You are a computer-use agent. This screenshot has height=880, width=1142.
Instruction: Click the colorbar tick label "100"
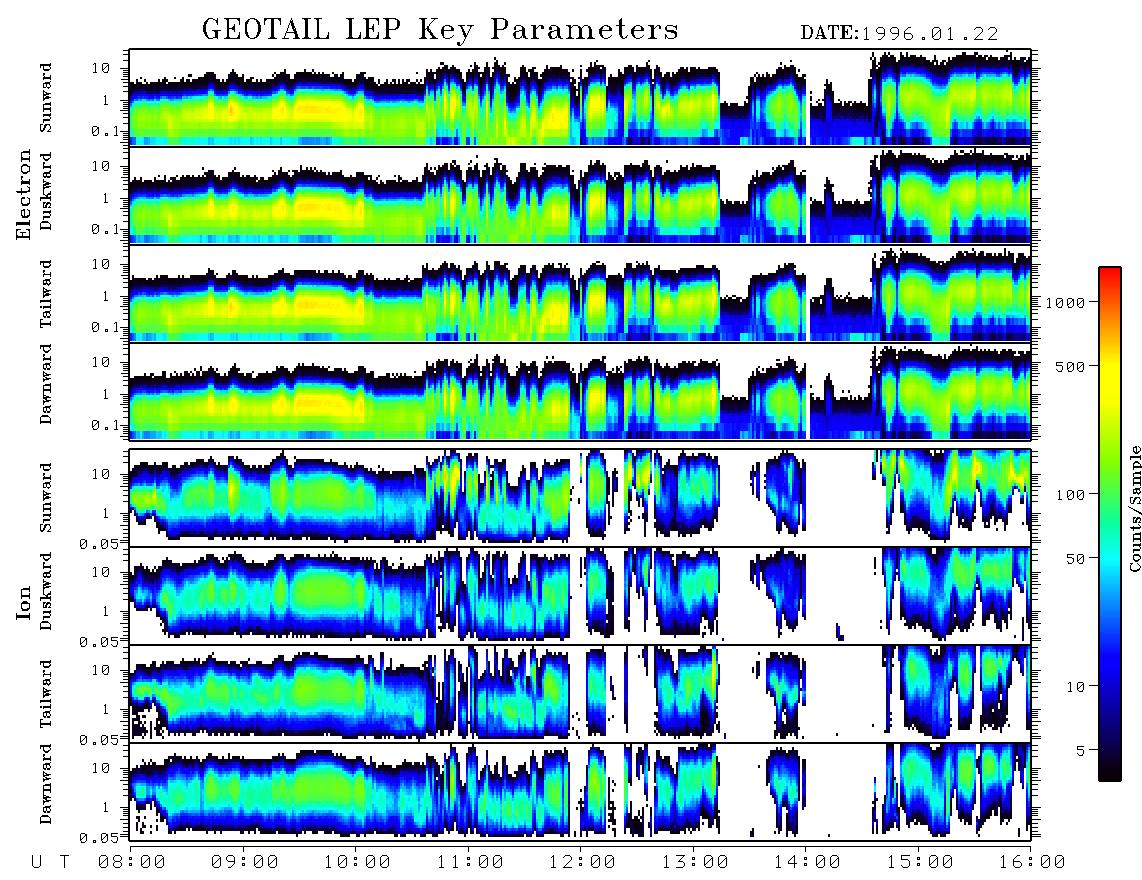1070,495
